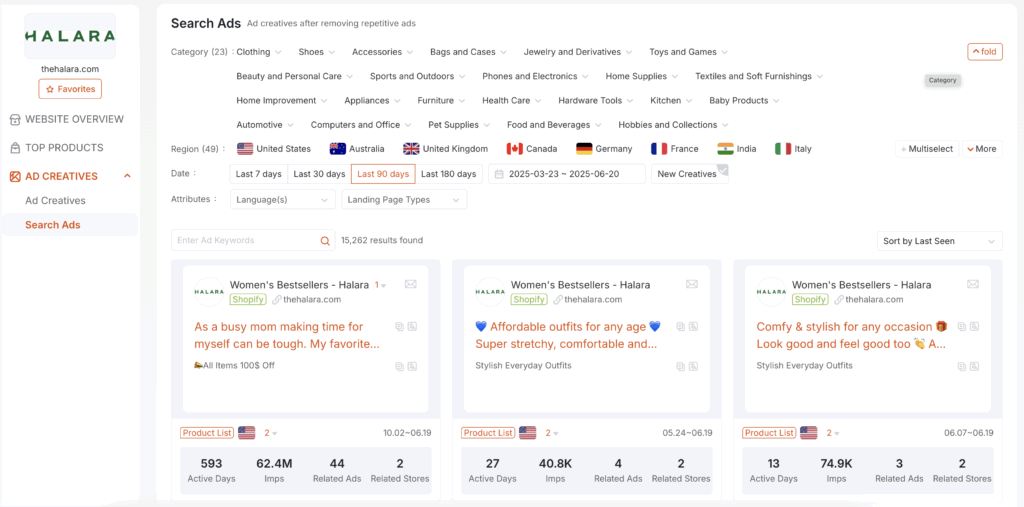
Task: Click the Enter Ad Keywords input field
Action: (246, 240)
